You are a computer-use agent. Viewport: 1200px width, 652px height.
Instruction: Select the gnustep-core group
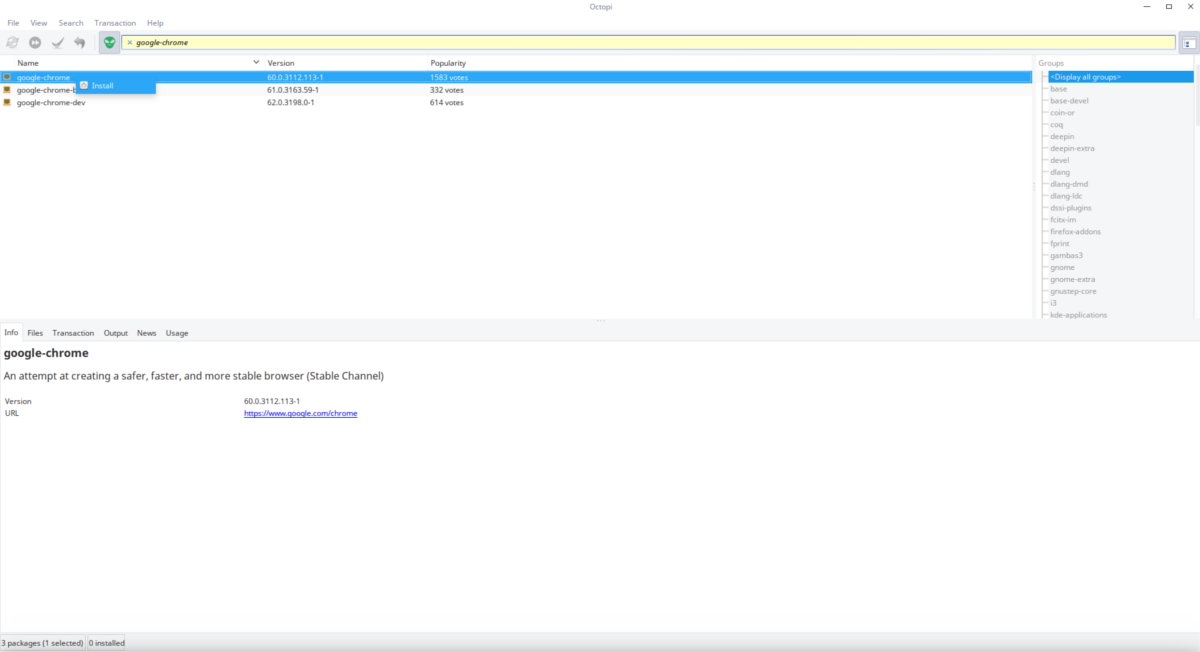click(1073, 291)
